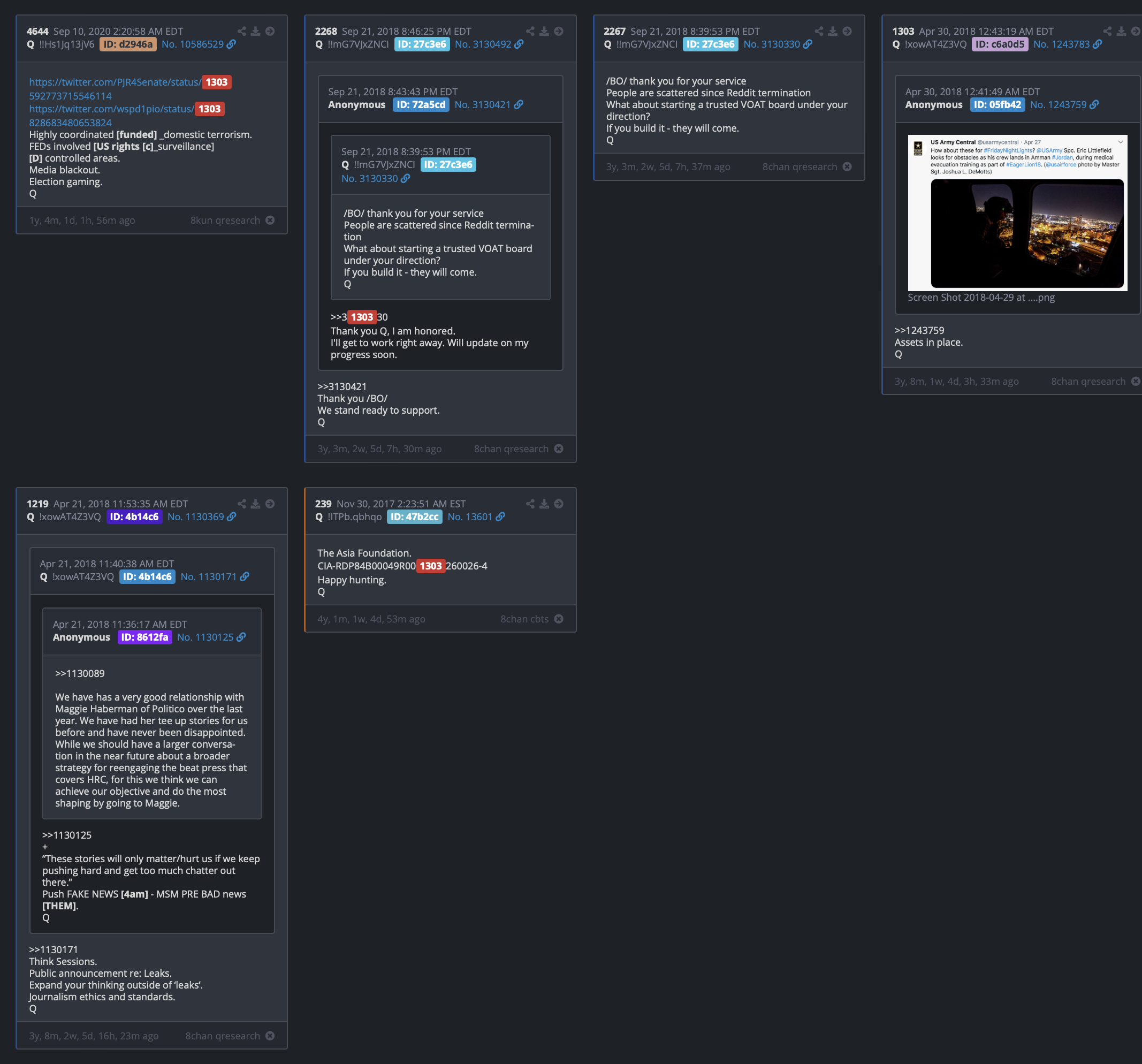The width and height of the screenshot is (1142, 1064).
Task: Remove 8kun qresearch filter on post 4644
Action: [x=270, y=220]
